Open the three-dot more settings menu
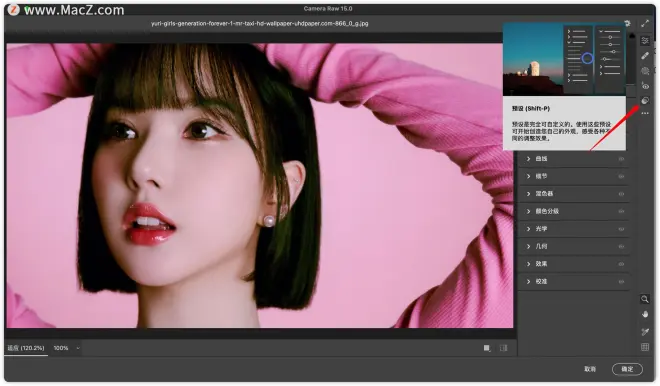This screenshot has width=660, height=386. point(645,114)
